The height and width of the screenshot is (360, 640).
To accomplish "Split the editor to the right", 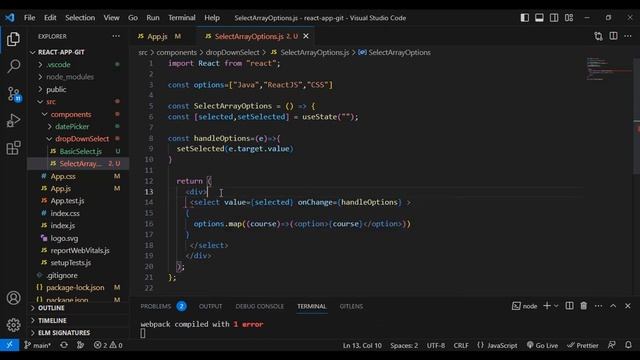I will tap(613, 36).
